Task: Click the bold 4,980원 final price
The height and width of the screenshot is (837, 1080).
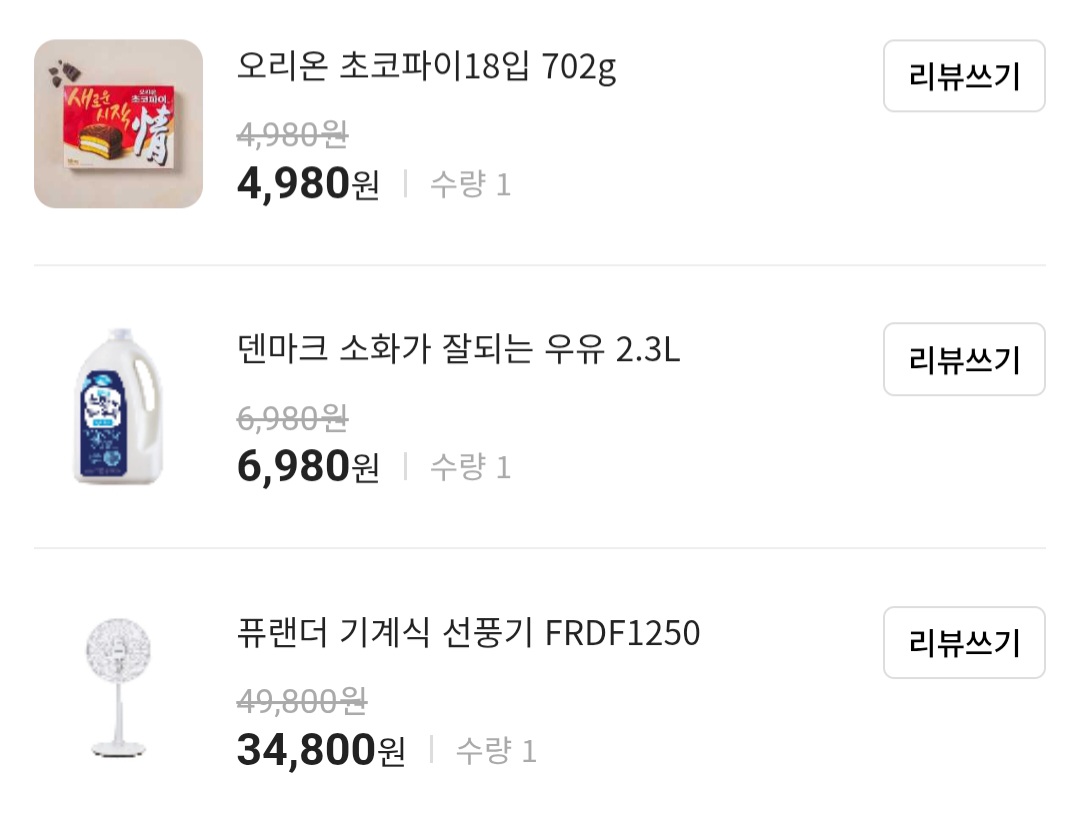Action: click(308, 184)
